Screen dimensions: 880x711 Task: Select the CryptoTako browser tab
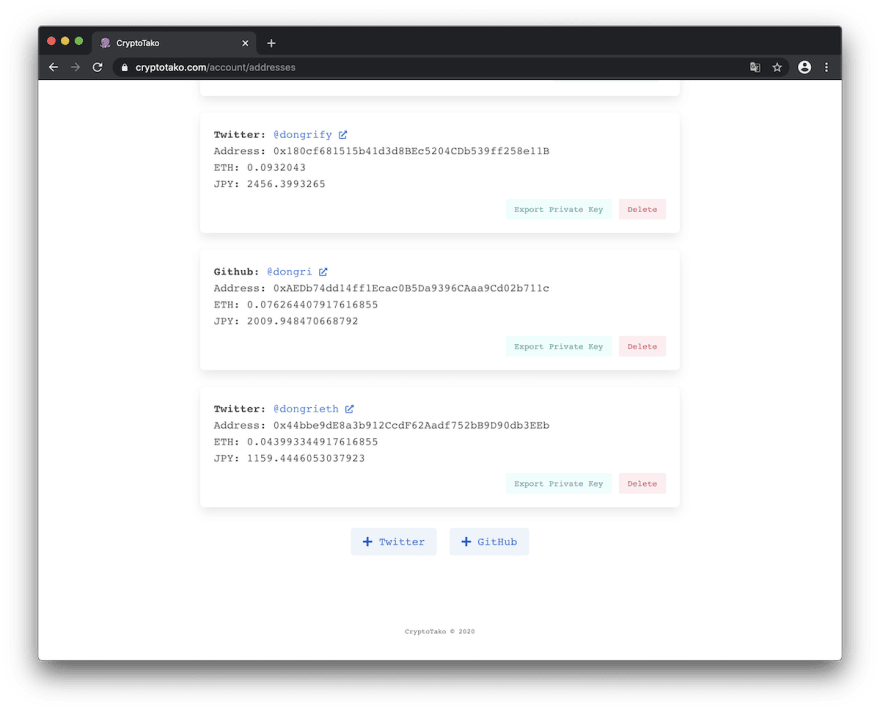click(x=175, y=43)
